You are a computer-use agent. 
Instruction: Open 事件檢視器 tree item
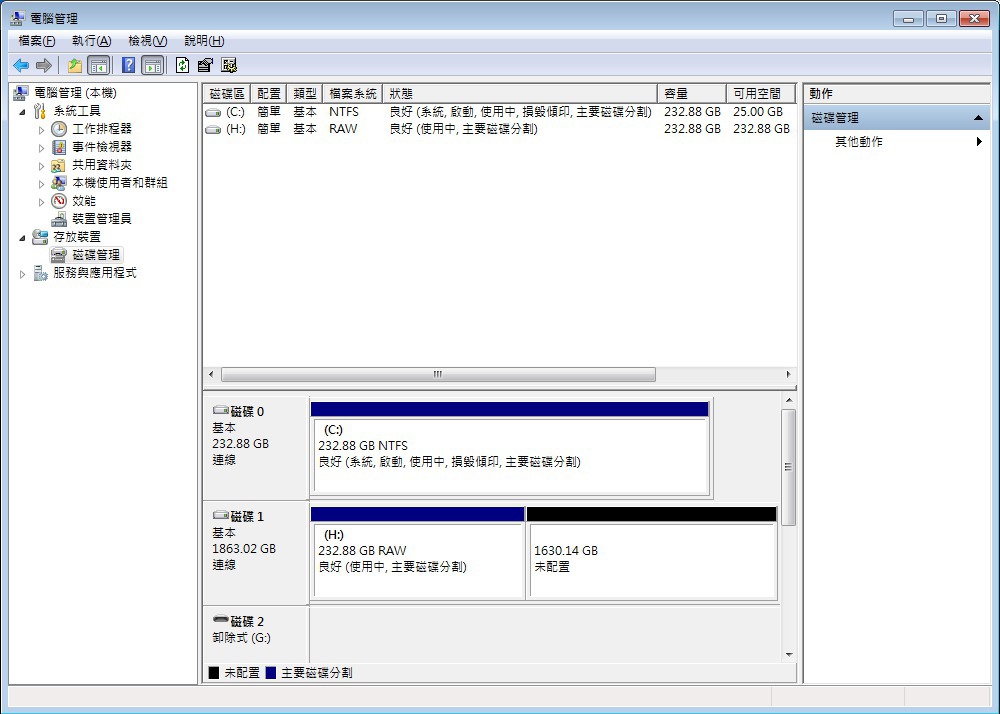click(102, 147)
